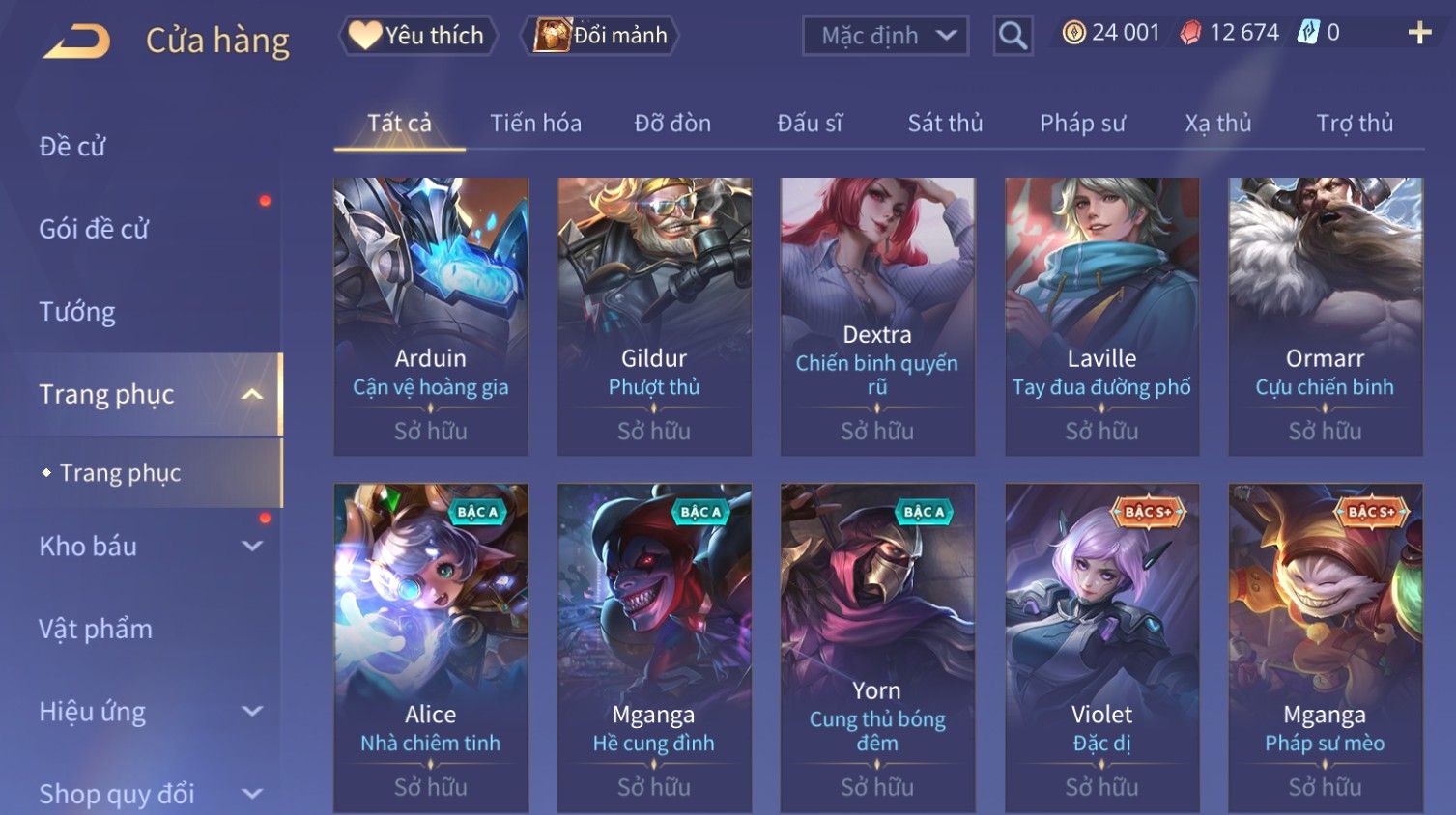Open the search magnifier icon

click(1013, 36)
